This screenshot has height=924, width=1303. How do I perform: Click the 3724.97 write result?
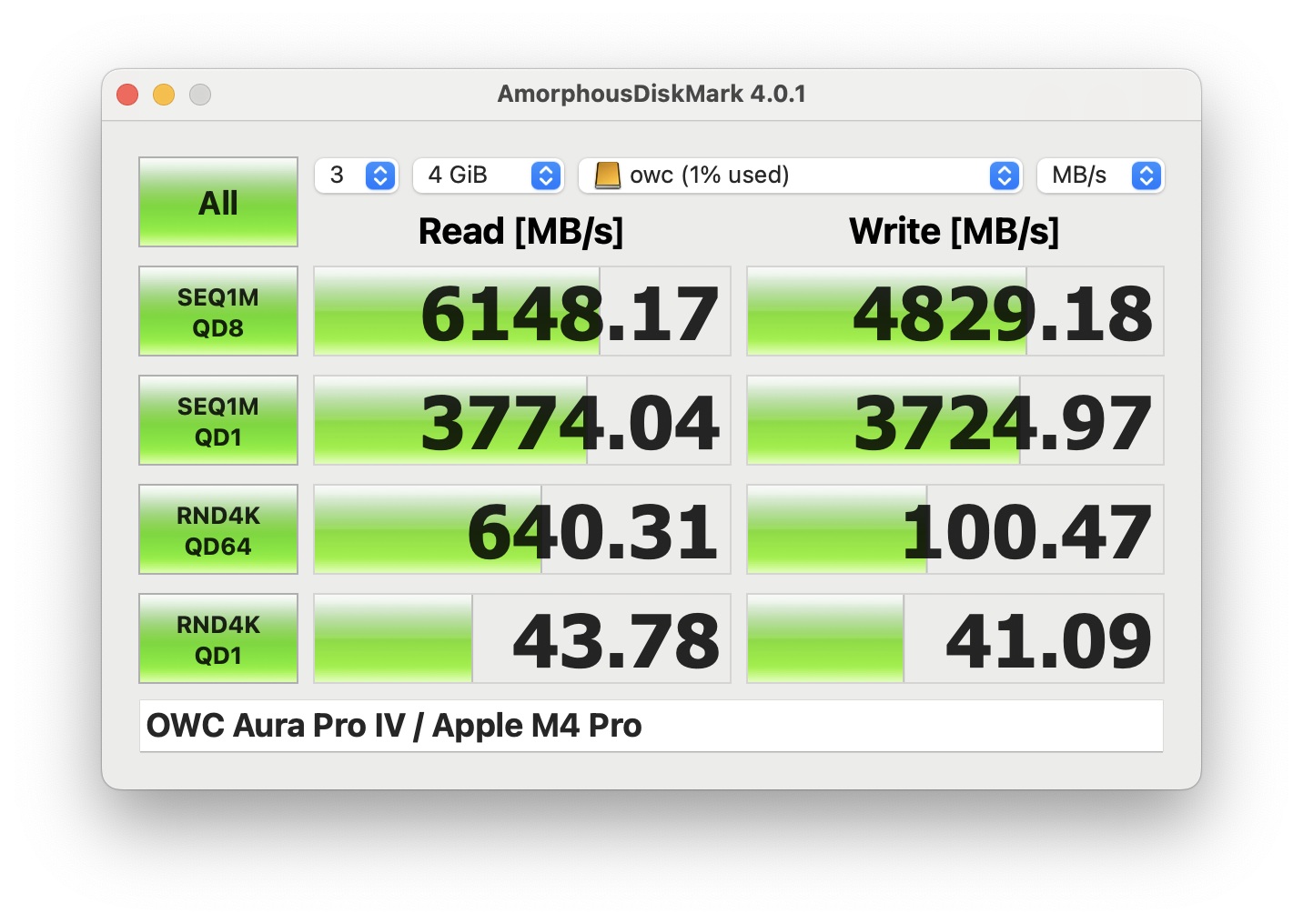point(955,420)
